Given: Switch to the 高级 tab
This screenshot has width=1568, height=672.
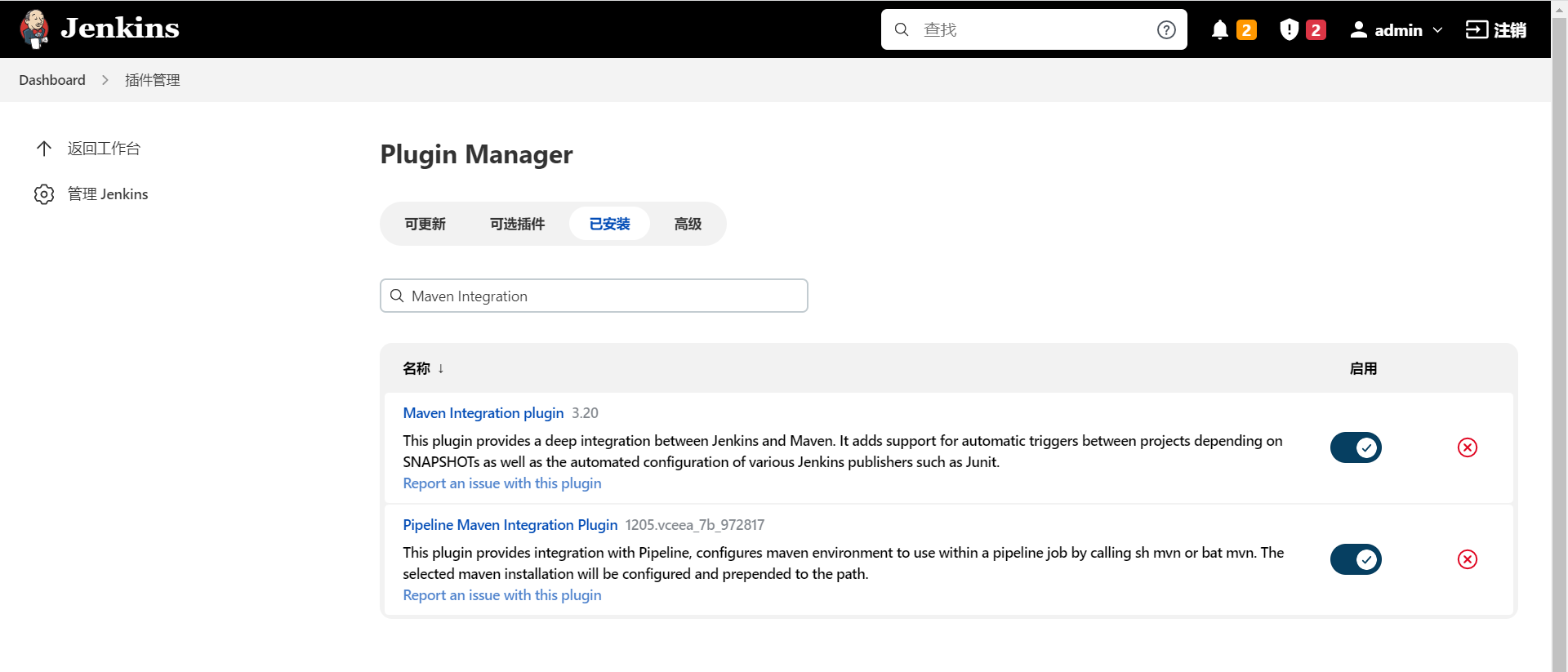Looking at the screenshot, I should click(688, 224).
